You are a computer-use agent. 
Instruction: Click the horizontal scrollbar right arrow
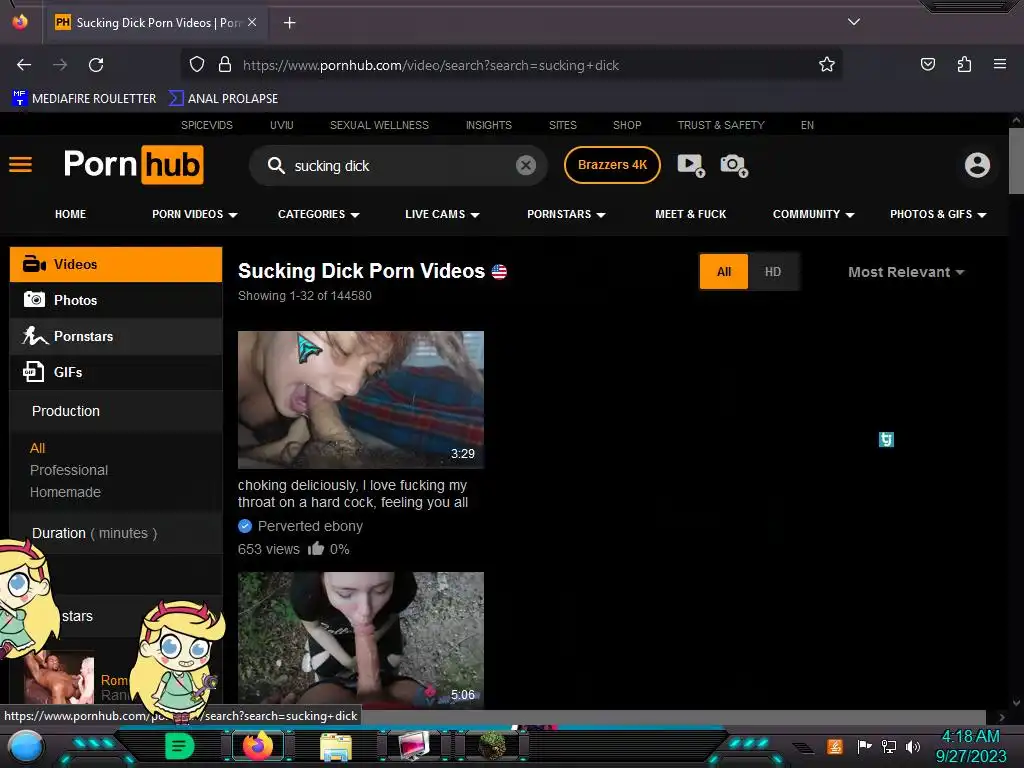point(1002,717)
